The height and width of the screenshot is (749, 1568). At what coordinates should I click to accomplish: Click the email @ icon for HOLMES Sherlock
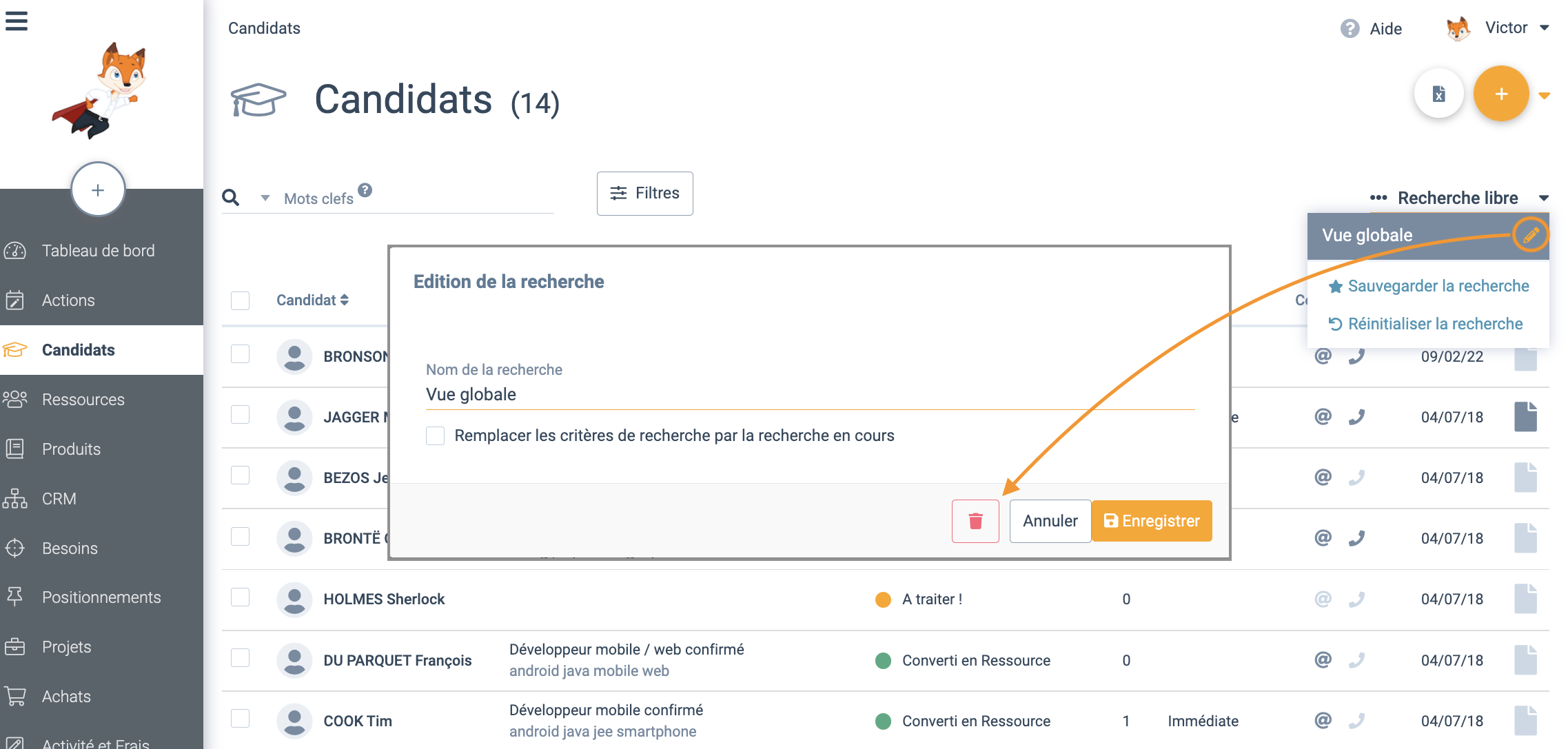tap(1323, 599)
